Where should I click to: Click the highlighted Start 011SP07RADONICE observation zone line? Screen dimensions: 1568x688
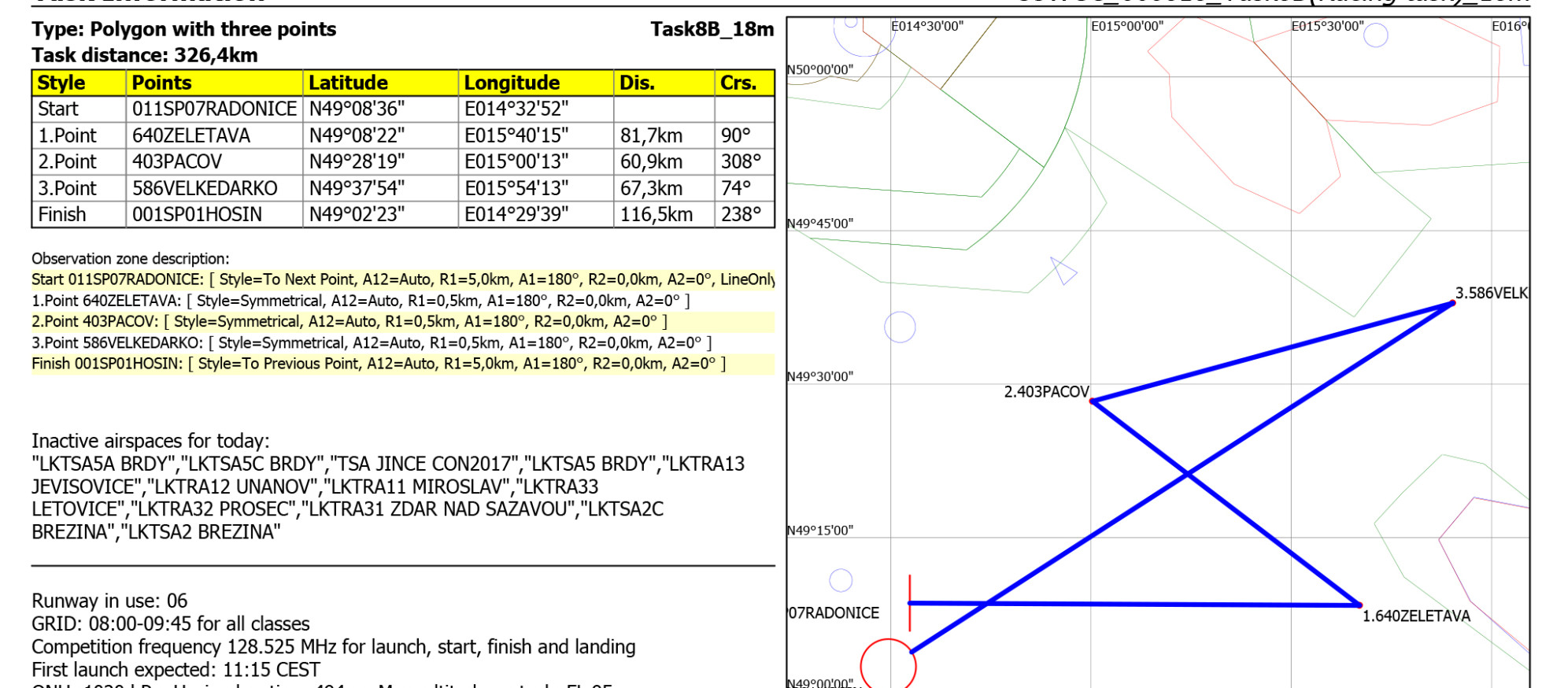[x=402, y=279]
